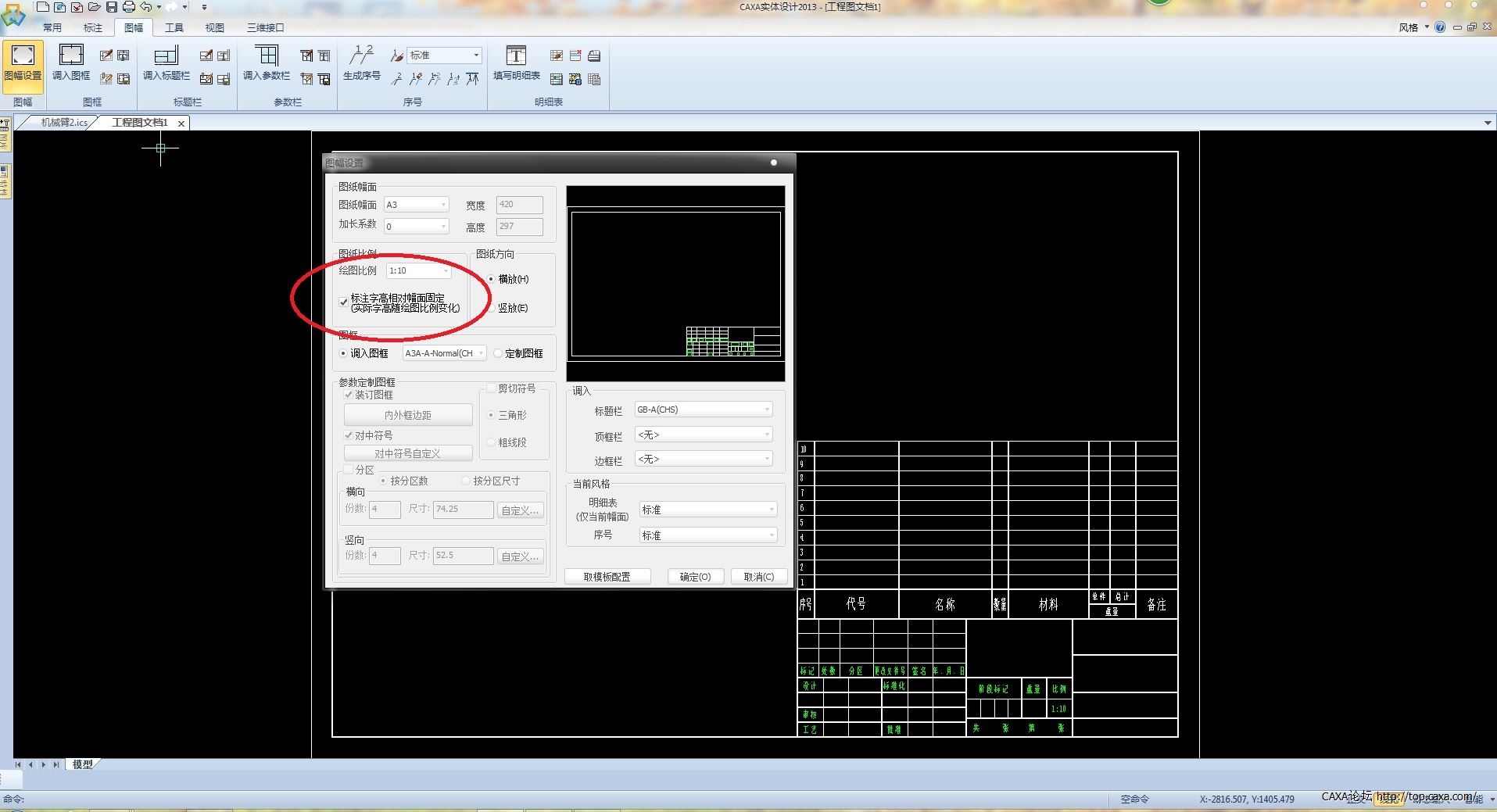Click the 模型 sheet tab at bottom
Viewport: 1497px width, 812px height.
82,764
